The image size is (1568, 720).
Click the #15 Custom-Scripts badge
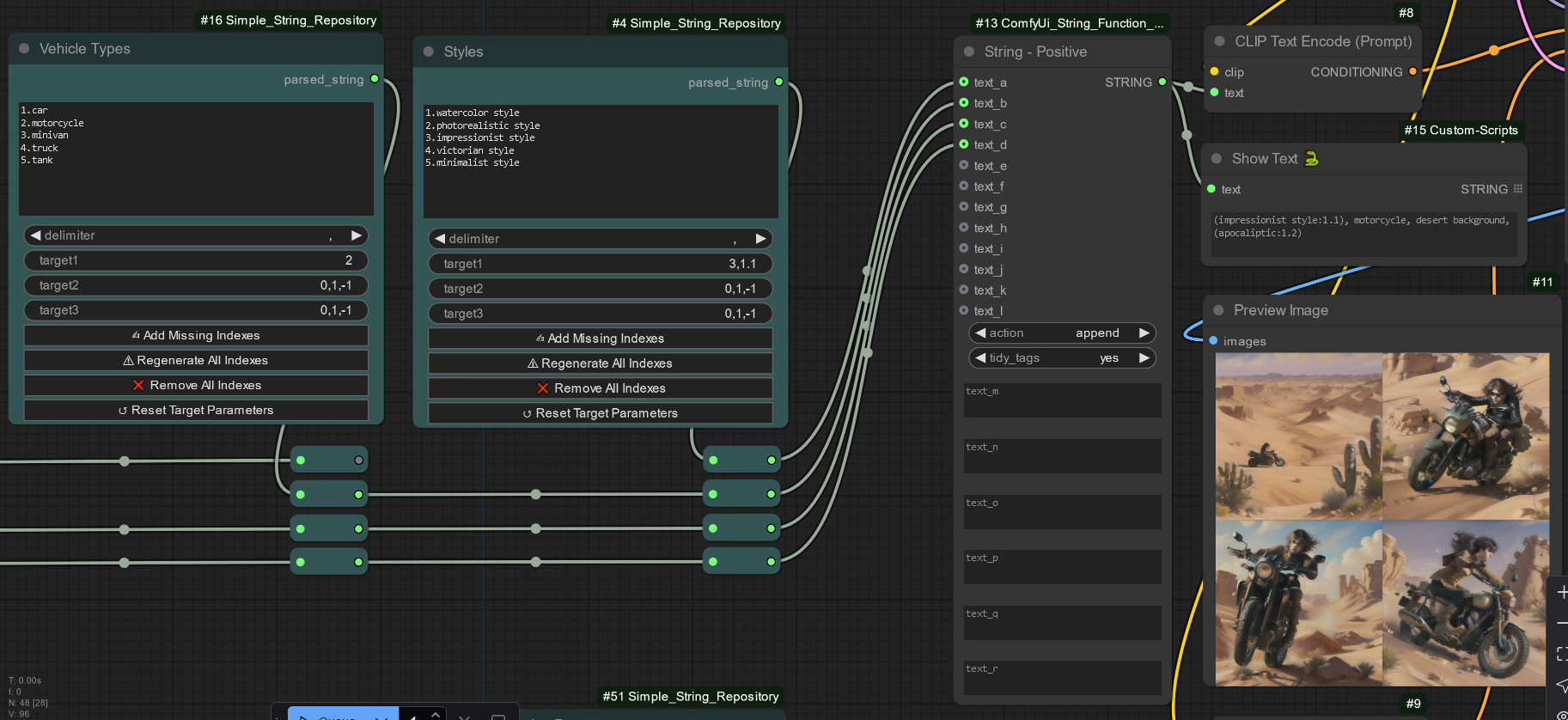tap(1461, 131)
